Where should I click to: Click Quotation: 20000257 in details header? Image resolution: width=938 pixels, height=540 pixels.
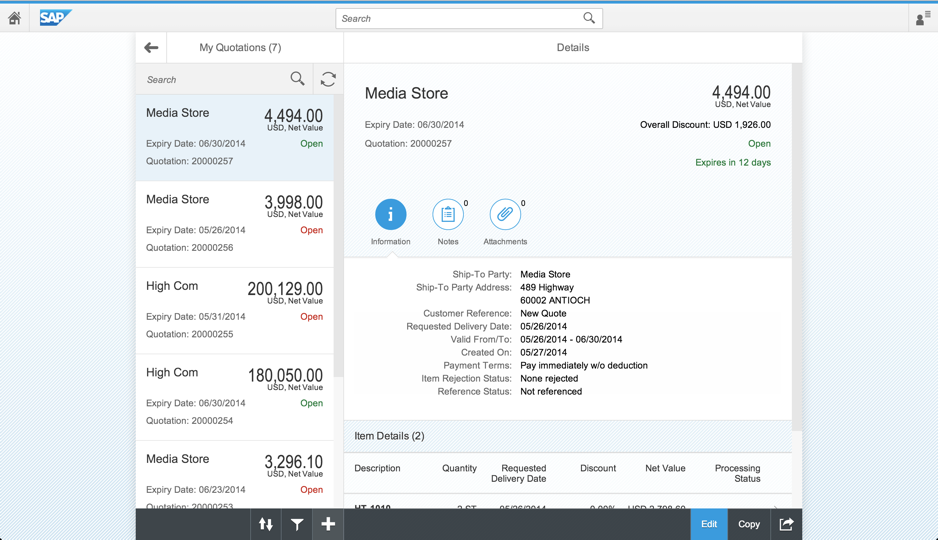(408, 144)
